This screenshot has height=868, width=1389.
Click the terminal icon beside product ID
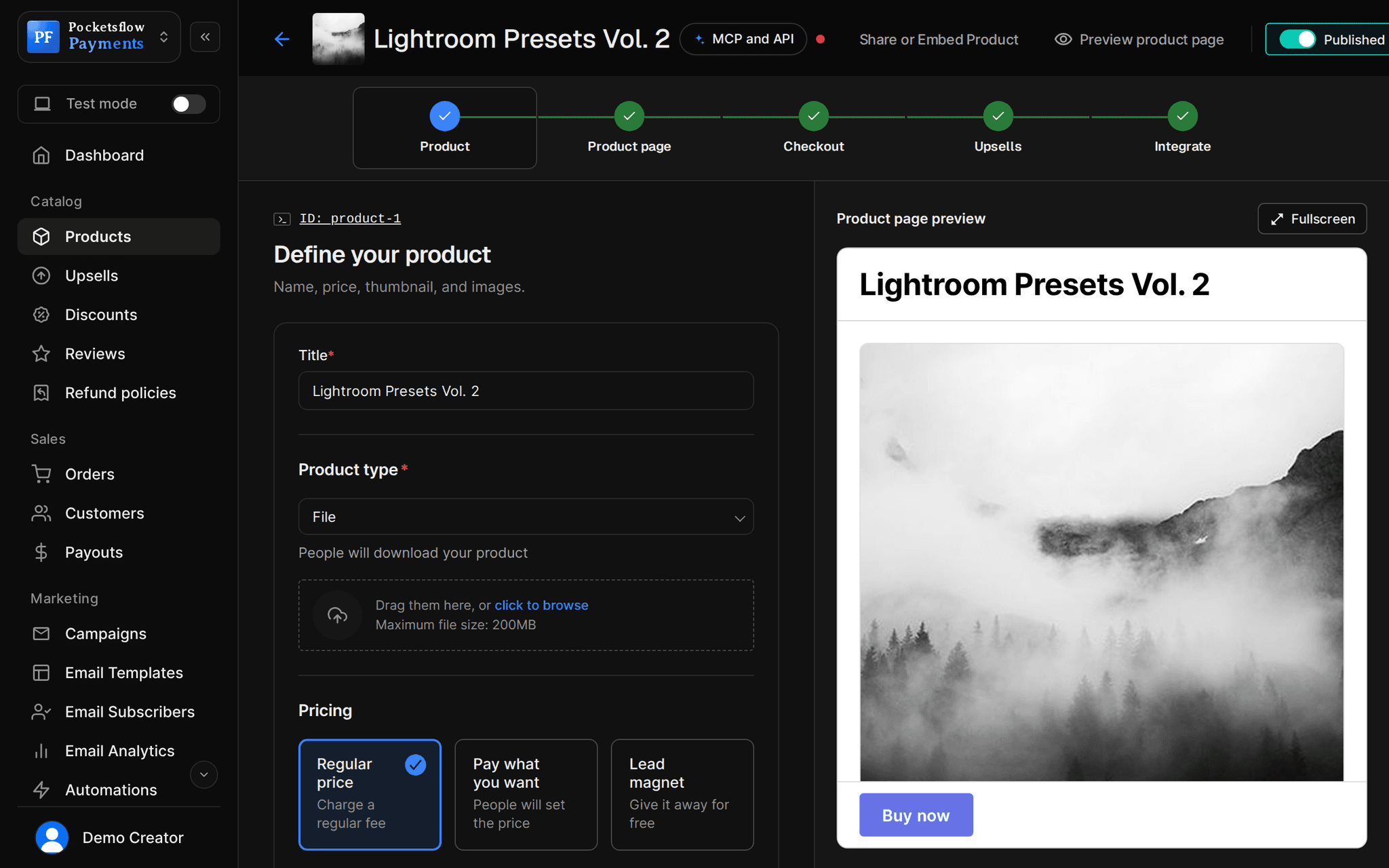coord(282,219)
